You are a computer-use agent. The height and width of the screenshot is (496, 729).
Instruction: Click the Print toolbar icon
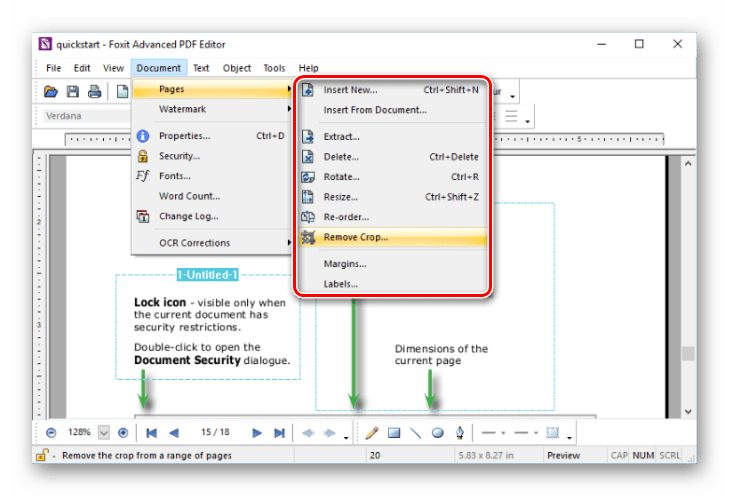pyautogui.click(x=94, y=92)
